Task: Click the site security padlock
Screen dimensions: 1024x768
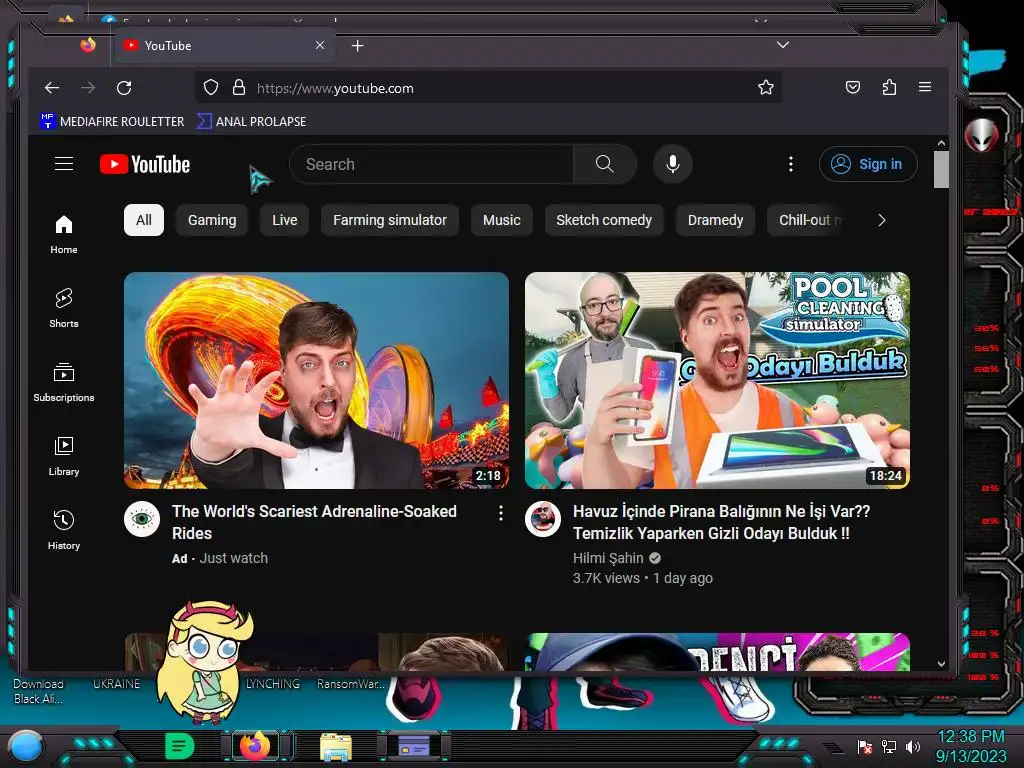Action: click(239, 88)
